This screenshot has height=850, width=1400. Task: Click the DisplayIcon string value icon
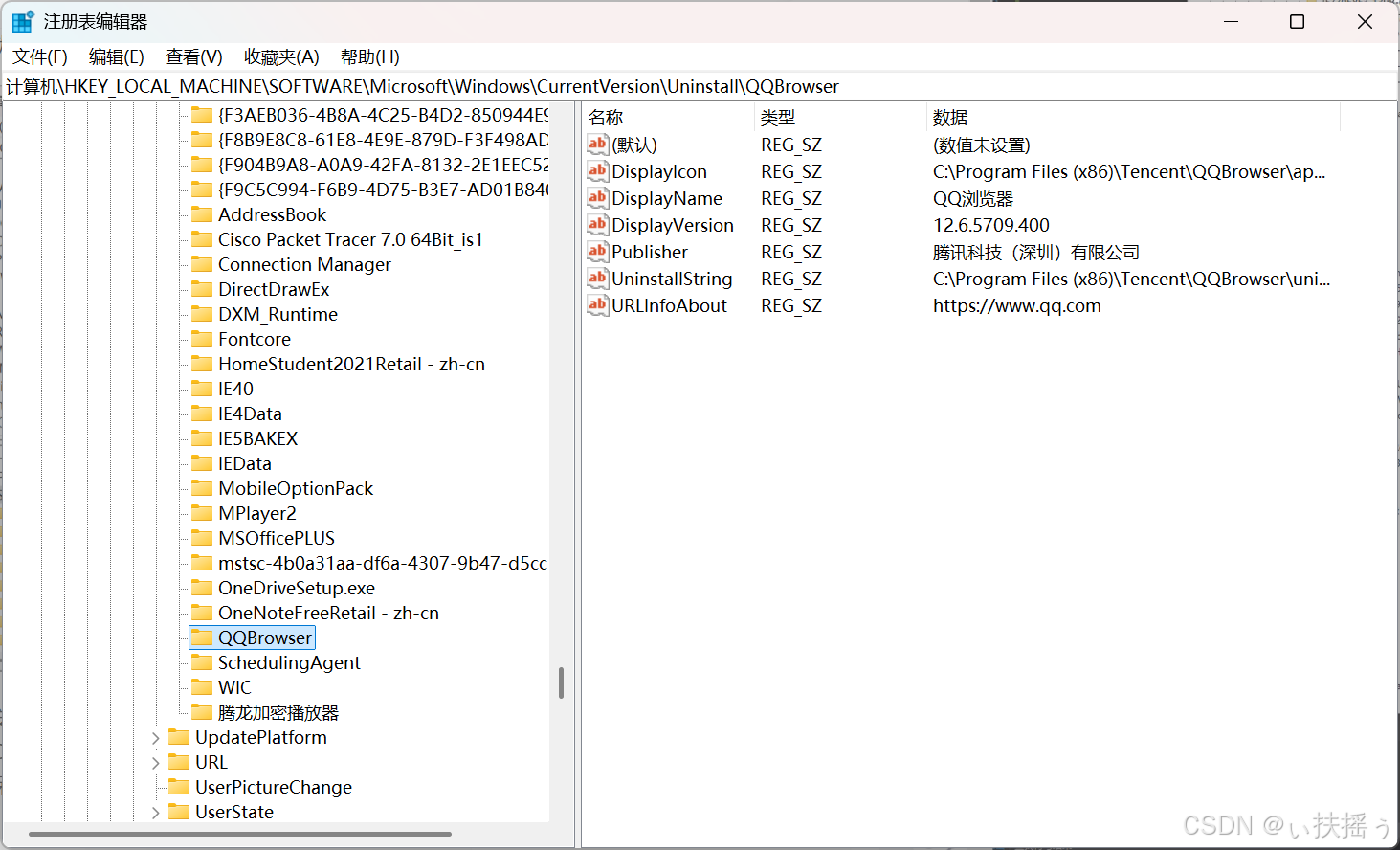tap(597, 171)
